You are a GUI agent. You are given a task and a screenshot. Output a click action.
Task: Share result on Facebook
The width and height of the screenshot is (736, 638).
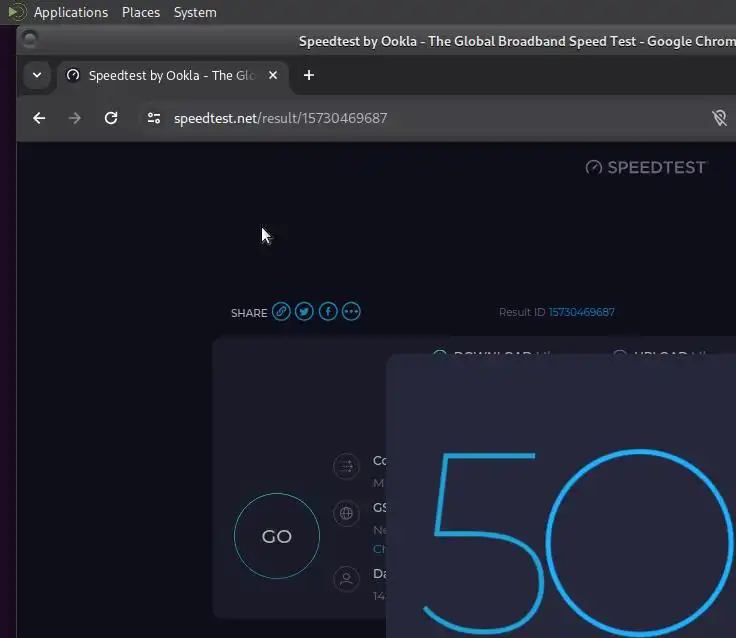pos(328,312)
